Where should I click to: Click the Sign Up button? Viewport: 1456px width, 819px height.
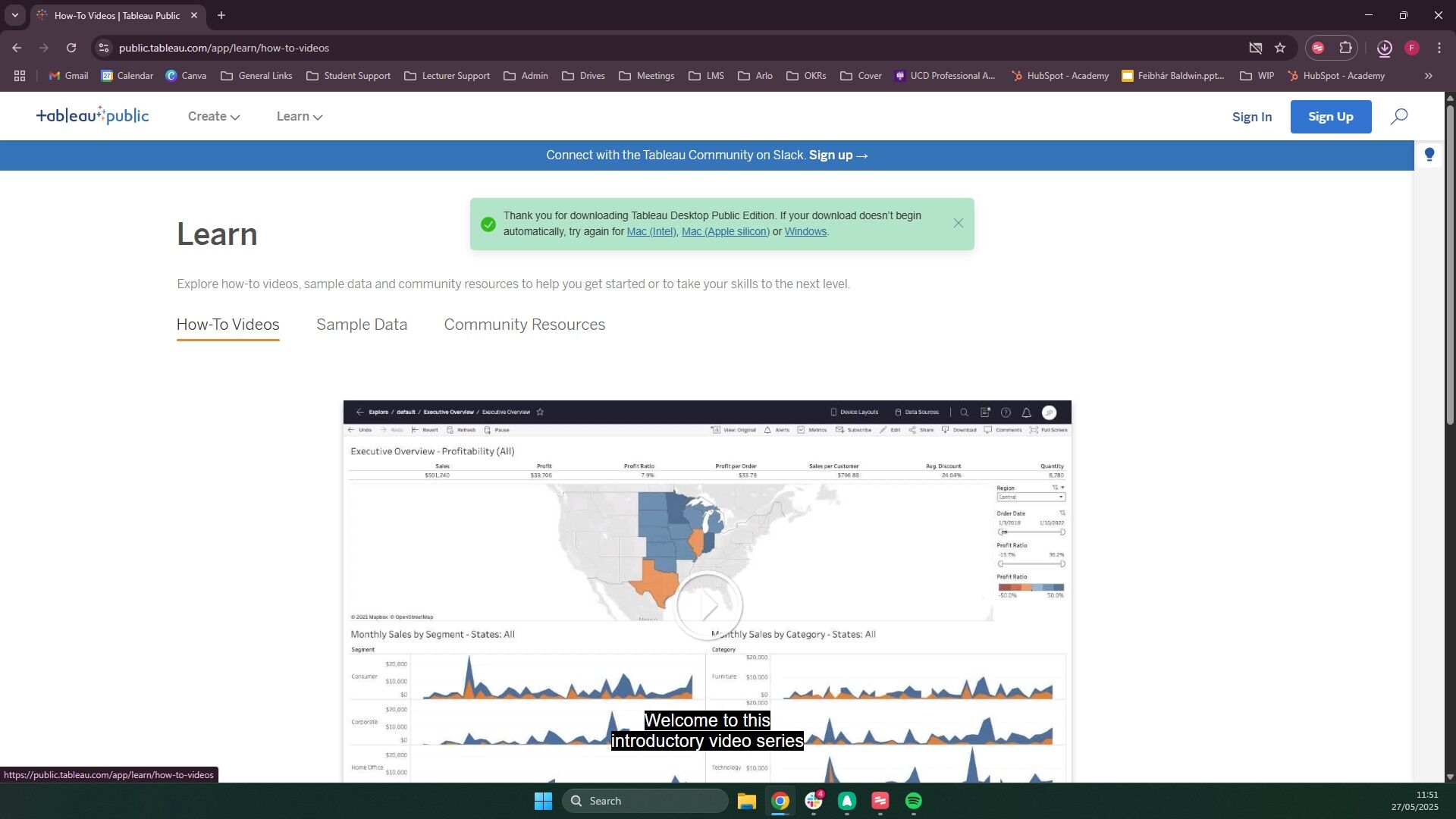pos(1330,117)
